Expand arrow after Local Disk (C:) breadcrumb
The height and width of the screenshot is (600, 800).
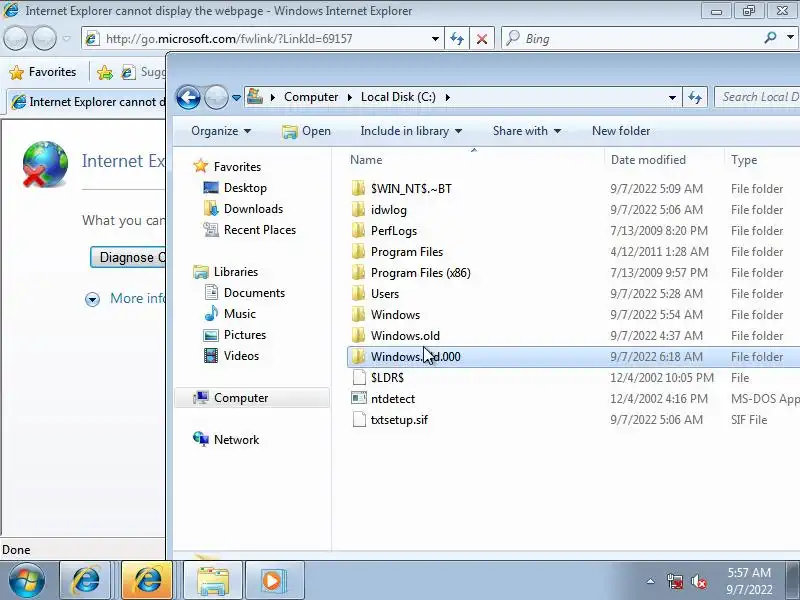coord(447,97)
